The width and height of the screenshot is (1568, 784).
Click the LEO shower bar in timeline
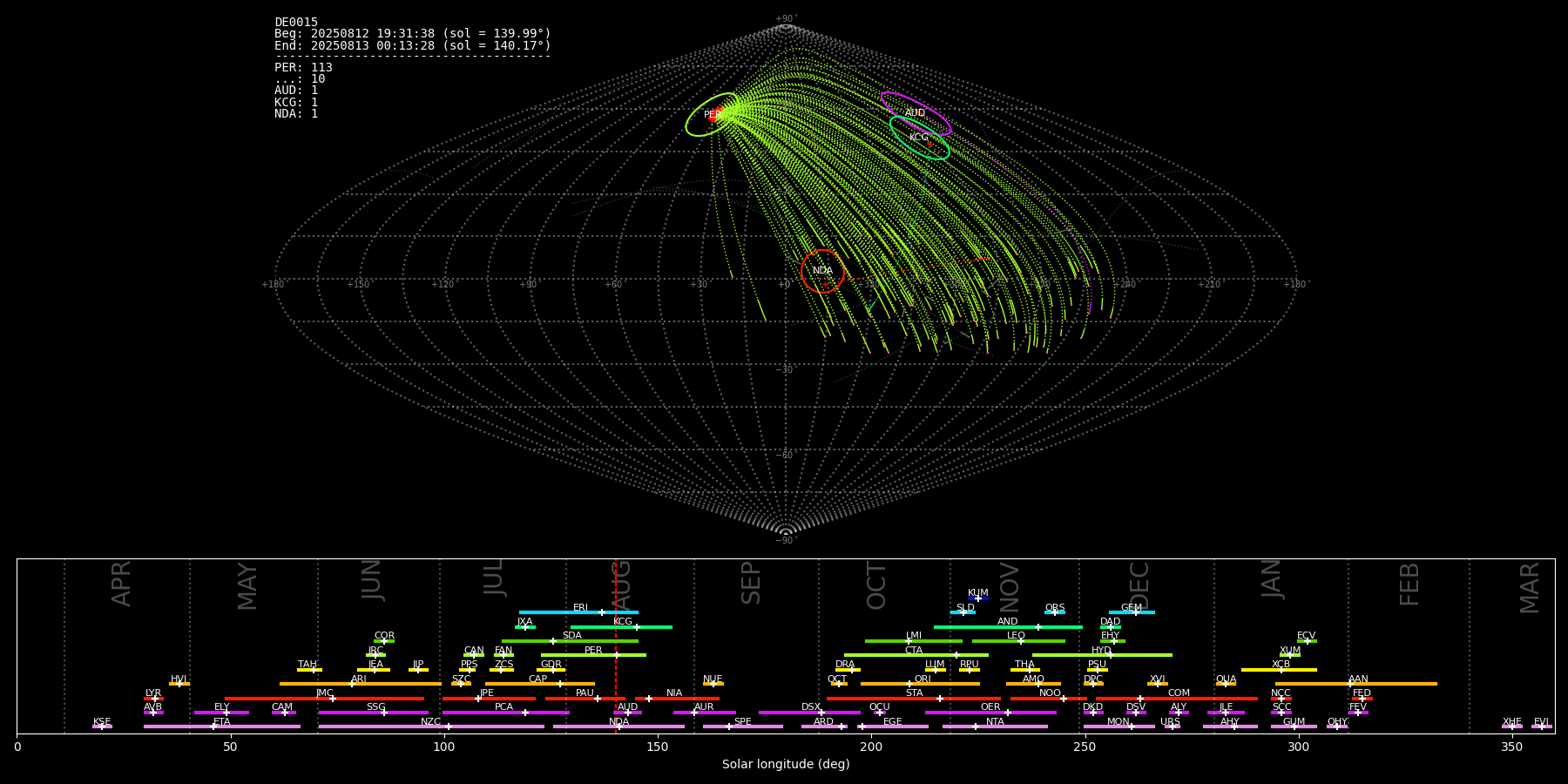[1018, 641]
